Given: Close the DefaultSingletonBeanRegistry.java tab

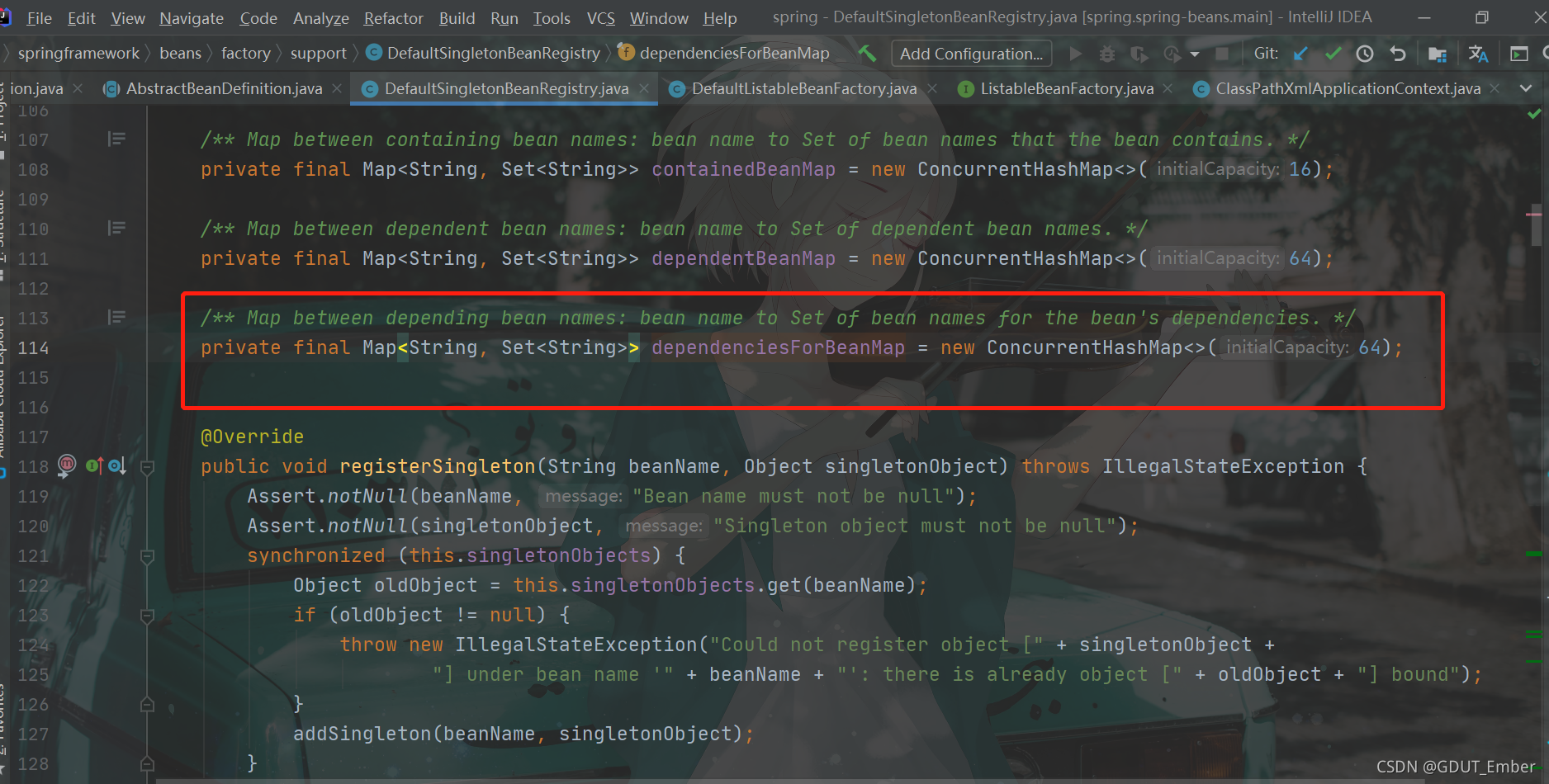Looking at the screenshot, I should click(x=643, y=88).
